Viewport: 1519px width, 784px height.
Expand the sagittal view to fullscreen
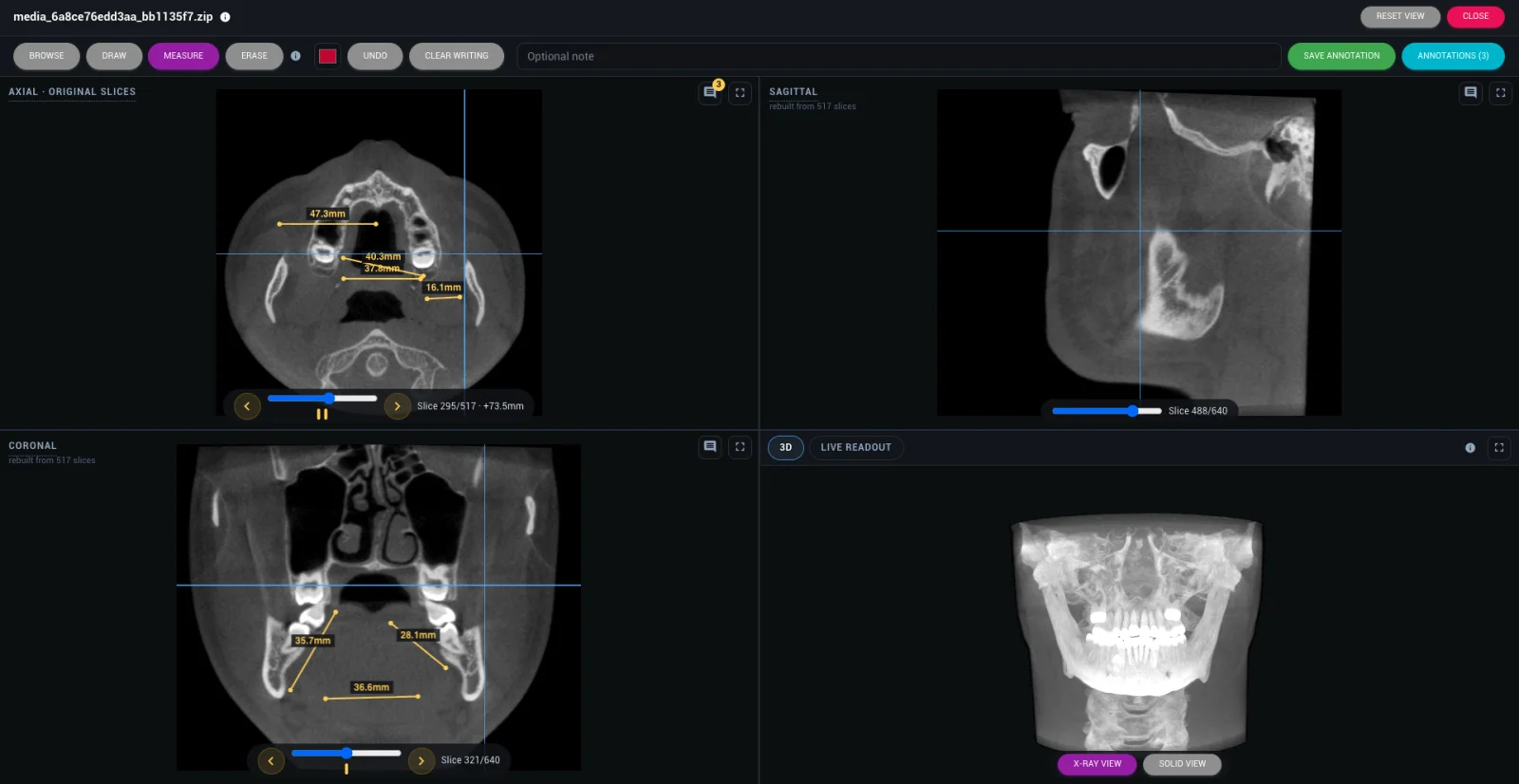click(x=1501, y=93)
